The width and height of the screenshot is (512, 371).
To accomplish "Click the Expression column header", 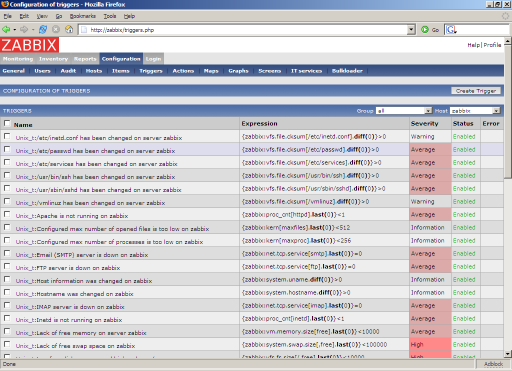I will click(259, 123).
